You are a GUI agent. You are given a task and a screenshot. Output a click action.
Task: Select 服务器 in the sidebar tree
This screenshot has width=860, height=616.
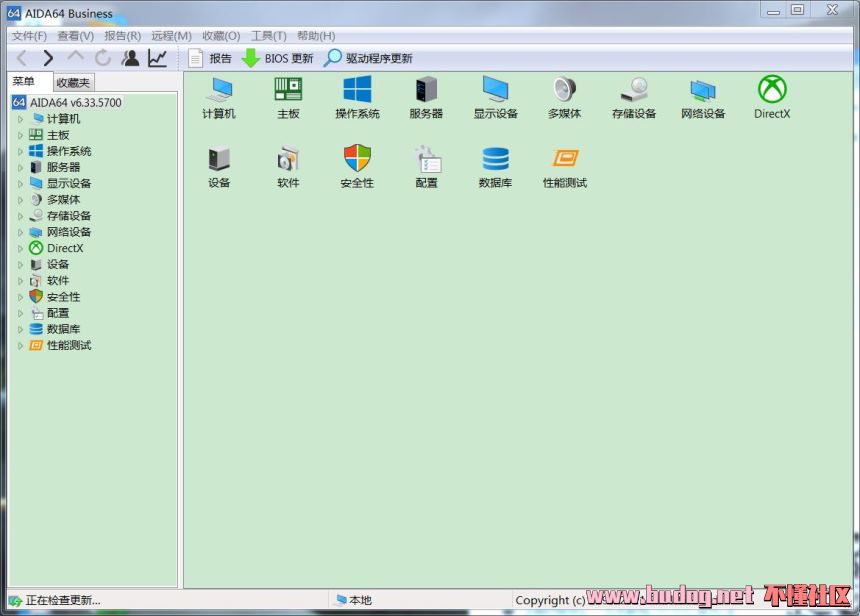pos(63,167)
